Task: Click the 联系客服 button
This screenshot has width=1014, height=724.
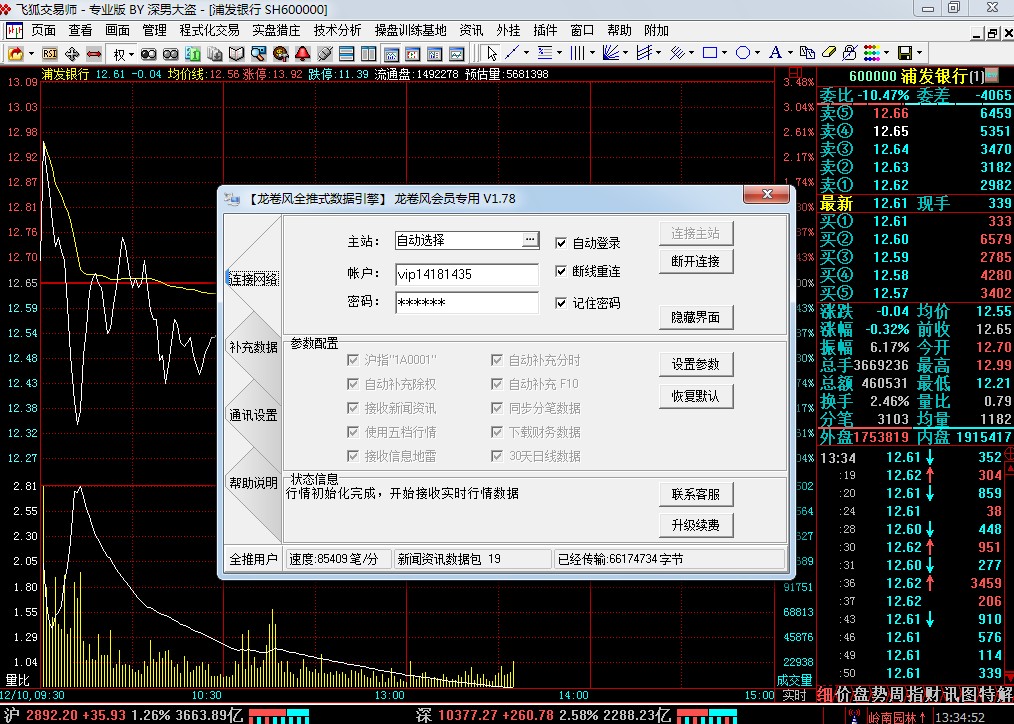Action: [696, 494]
